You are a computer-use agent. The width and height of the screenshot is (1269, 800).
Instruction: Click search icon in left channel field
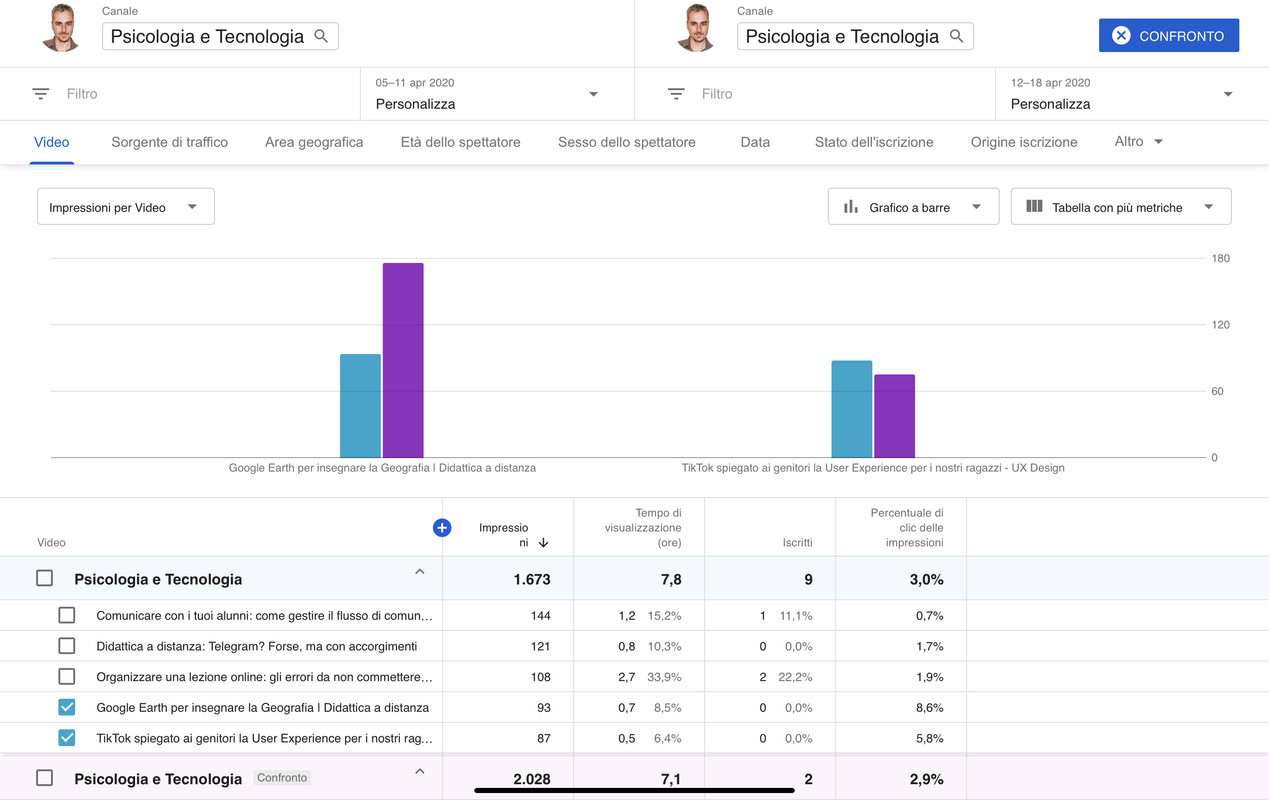[x=321, y=36]
